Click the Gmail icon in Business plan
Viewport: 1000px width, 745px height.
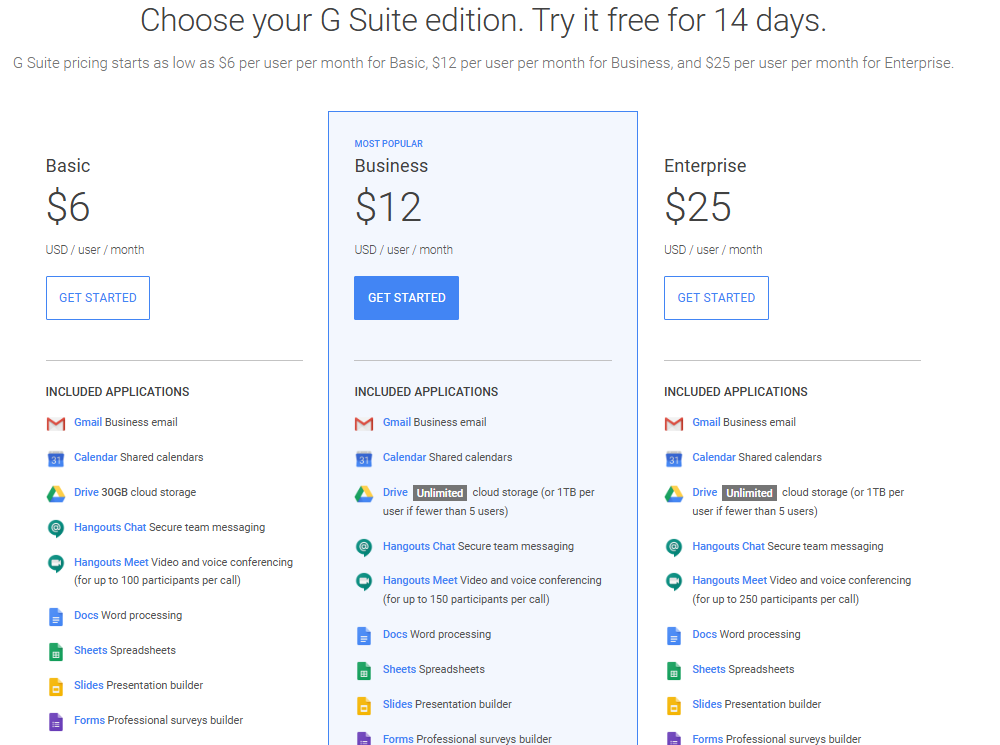pyautogui.click(x=364, y=424)
